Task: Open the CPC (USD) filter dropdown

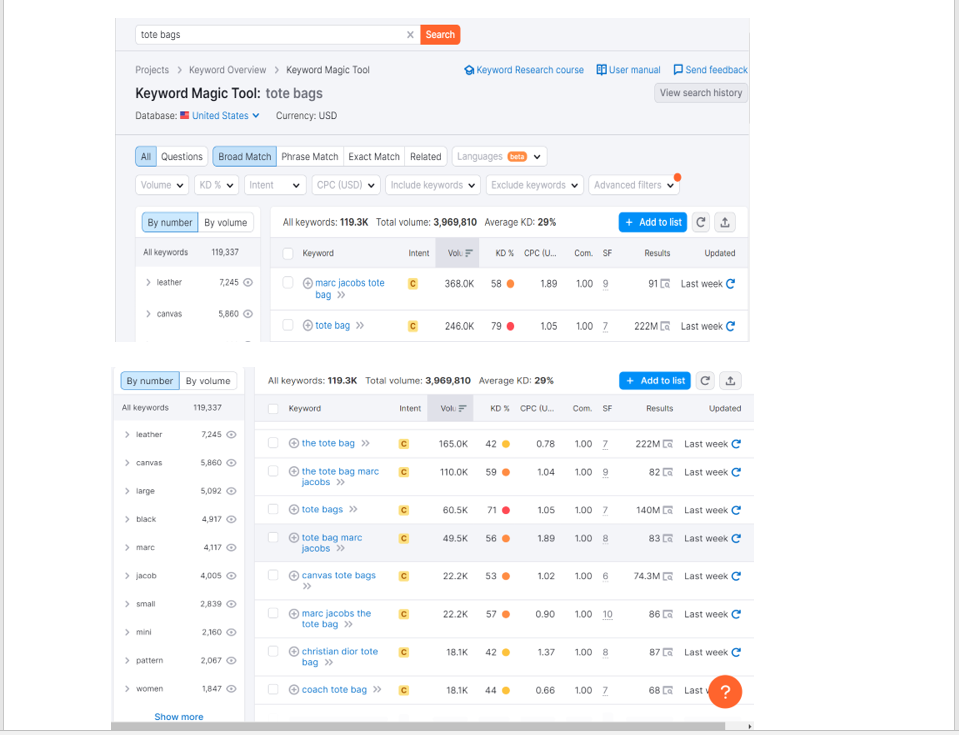Action: pyautogui.click(x=346, y=185)
